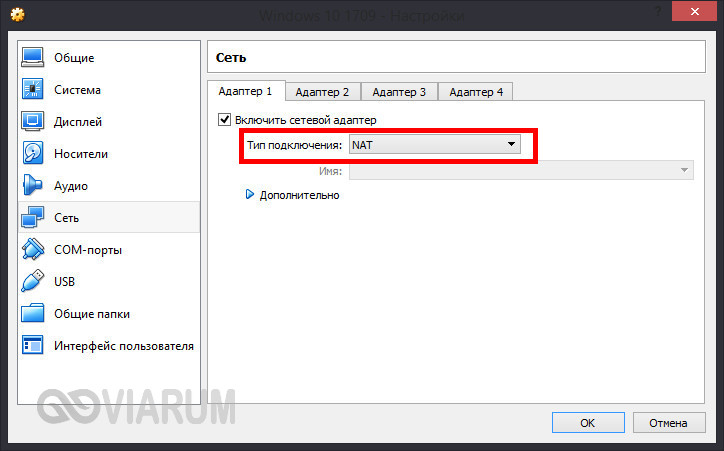
Task: Select the USB category label
Action: 64,282
